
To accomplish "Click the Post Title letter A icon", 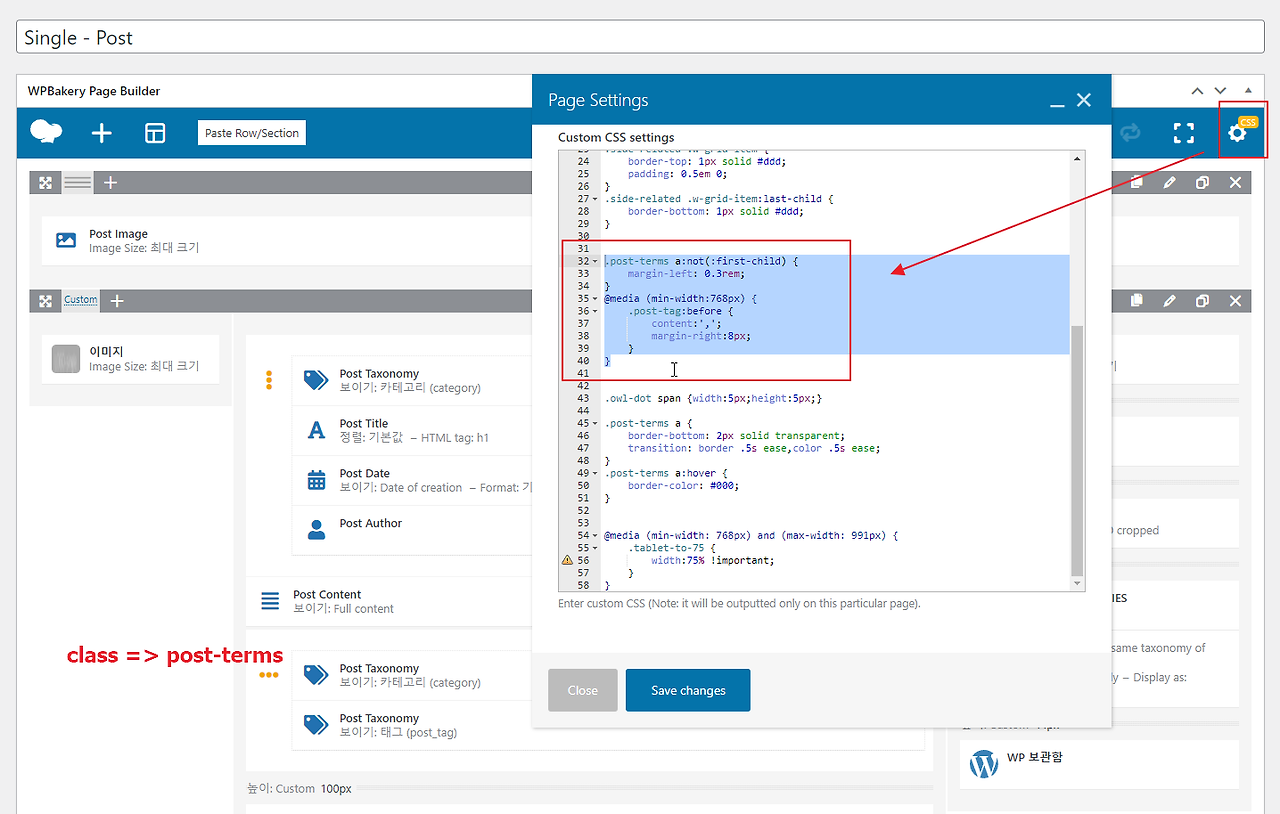I will point(317,431).
